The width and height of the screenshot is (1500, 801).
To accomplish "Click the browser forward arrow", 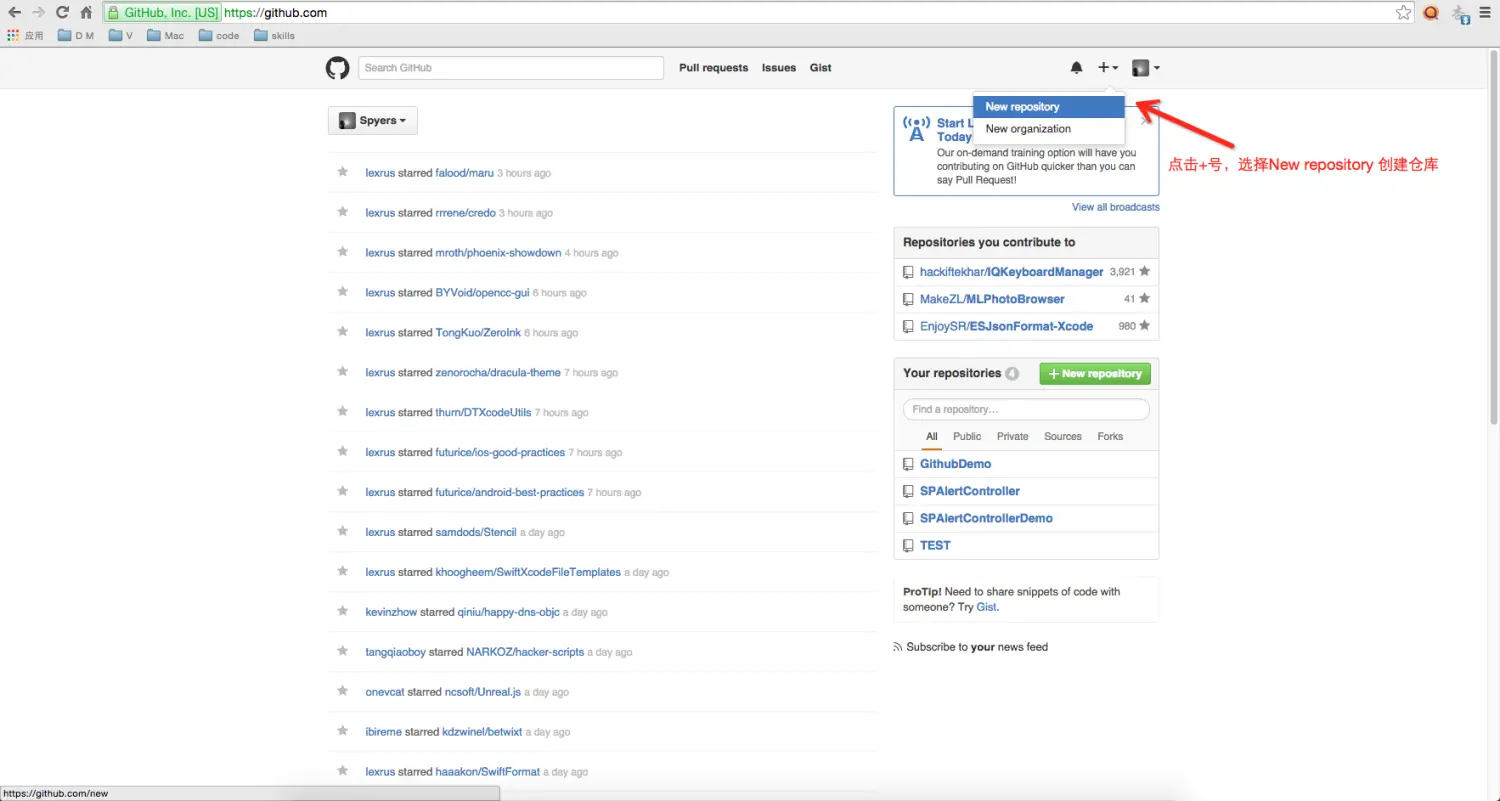I will (x=38, y=13).
